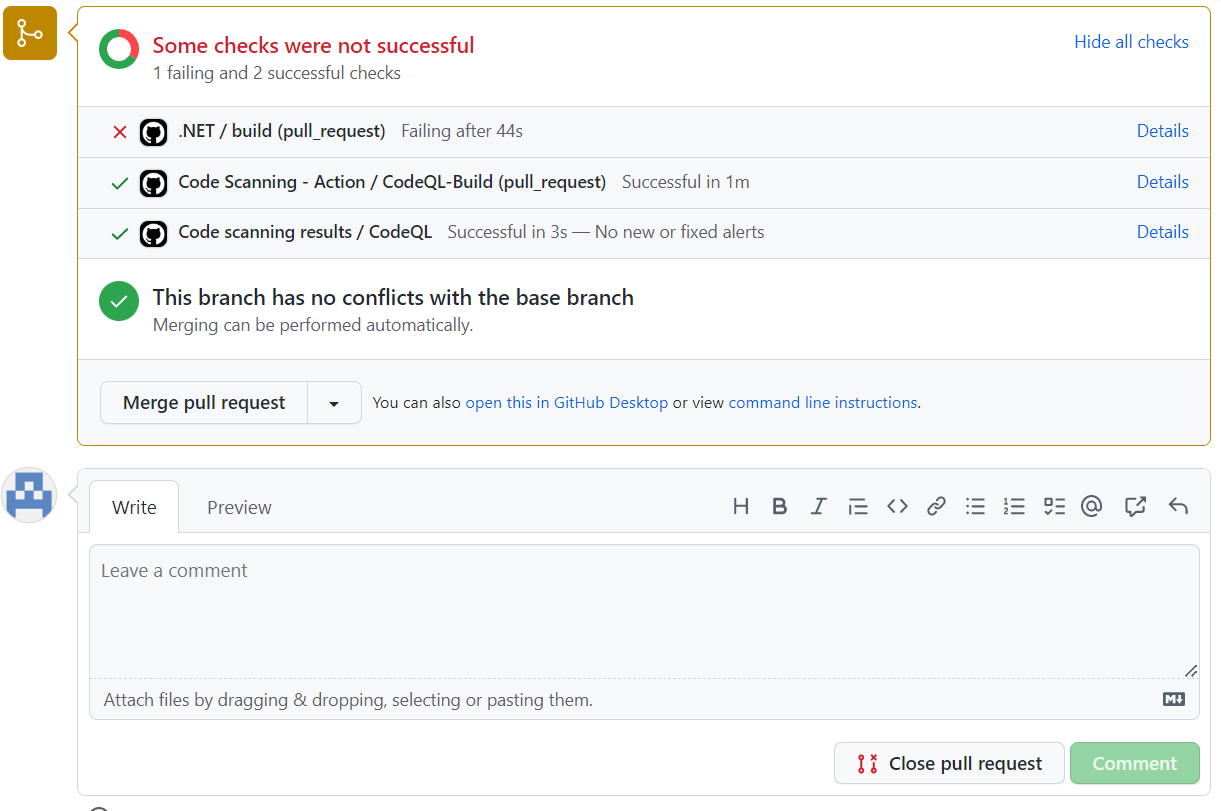Click the green Comment button

(1135, 763)
